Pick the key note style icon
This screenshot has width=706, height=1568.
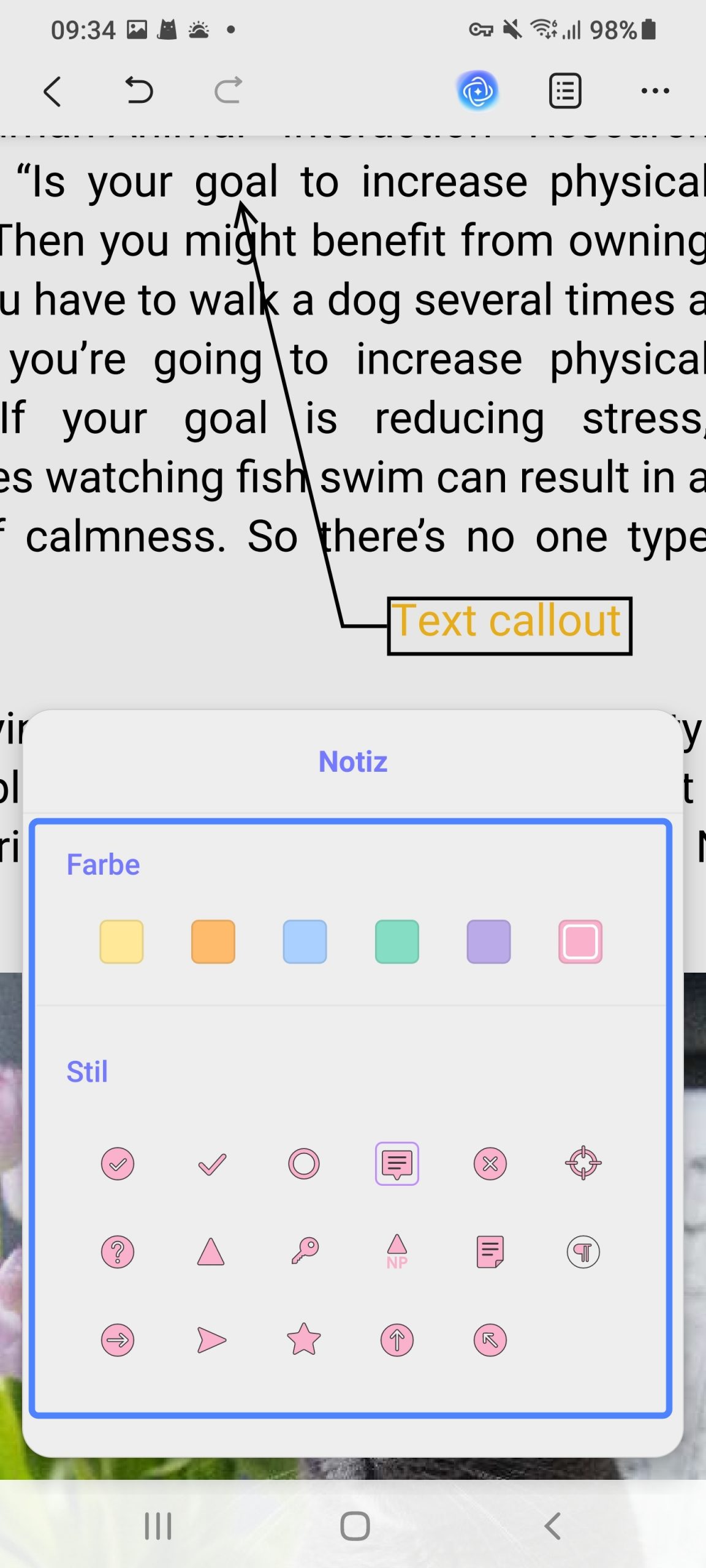pos(305,1251)
